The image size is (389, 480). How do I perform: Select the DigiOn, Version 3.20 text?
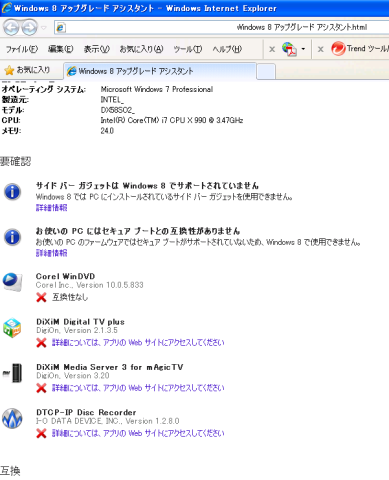73,376
